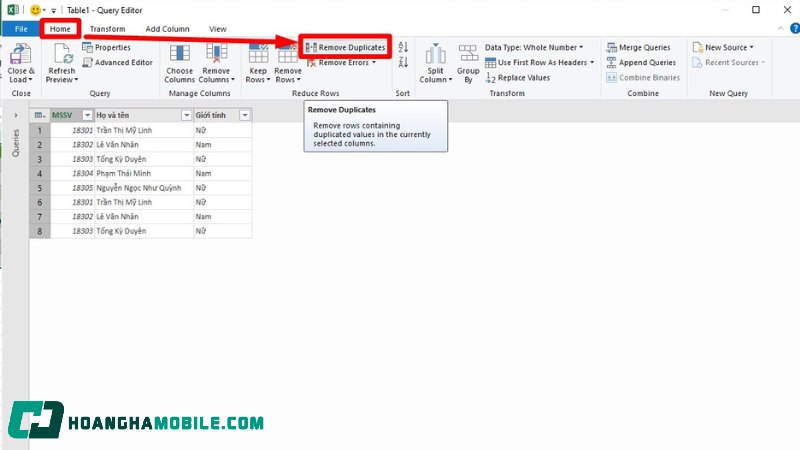The height and width of the screenshot is (450, 800).
Task: Click the Queries pane label
Action: click(x=16, y=143)
